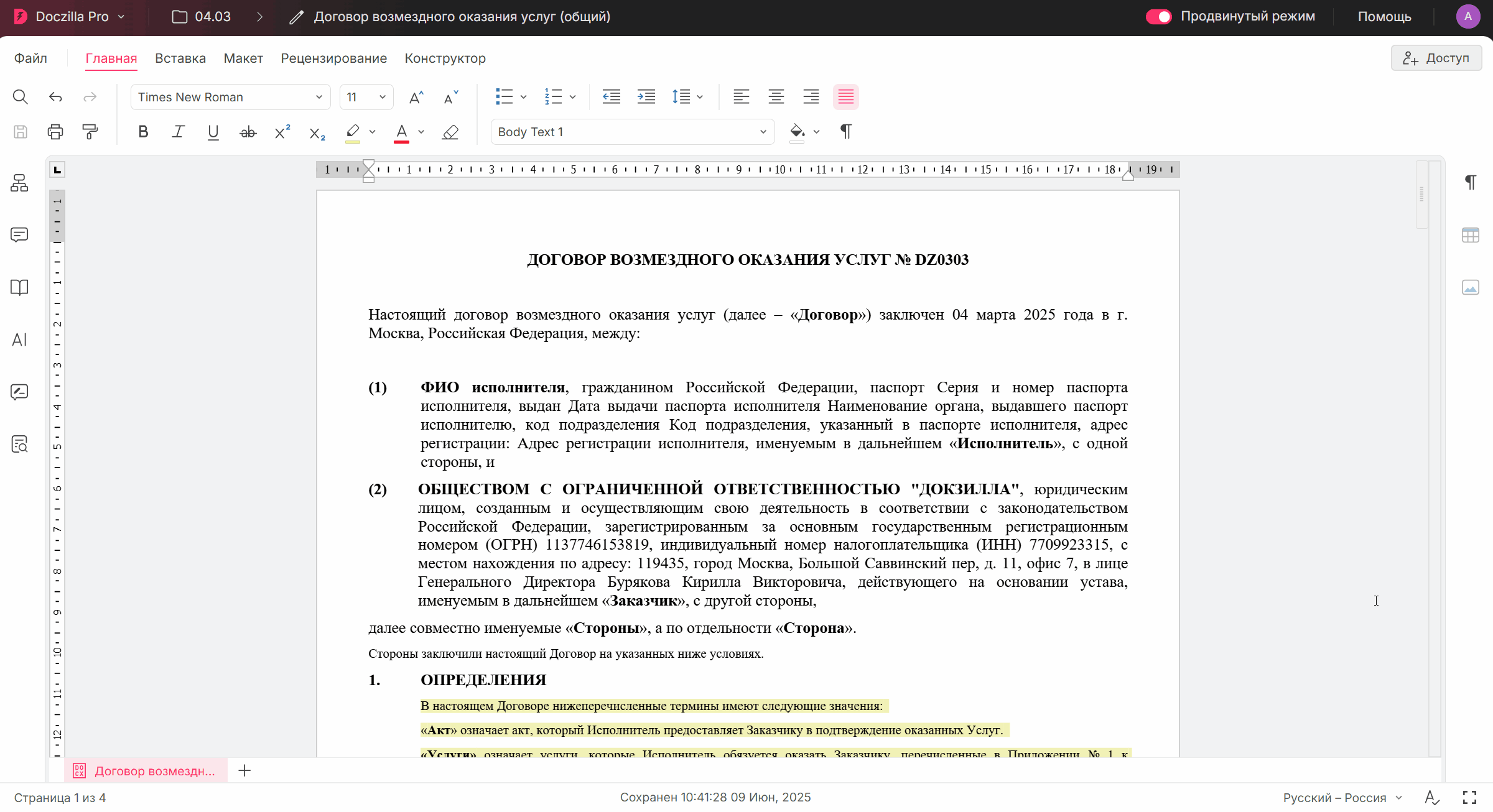The image size is (1493, 812).
Task: Switch to the Конструктор tab
Action: (445, 58)
